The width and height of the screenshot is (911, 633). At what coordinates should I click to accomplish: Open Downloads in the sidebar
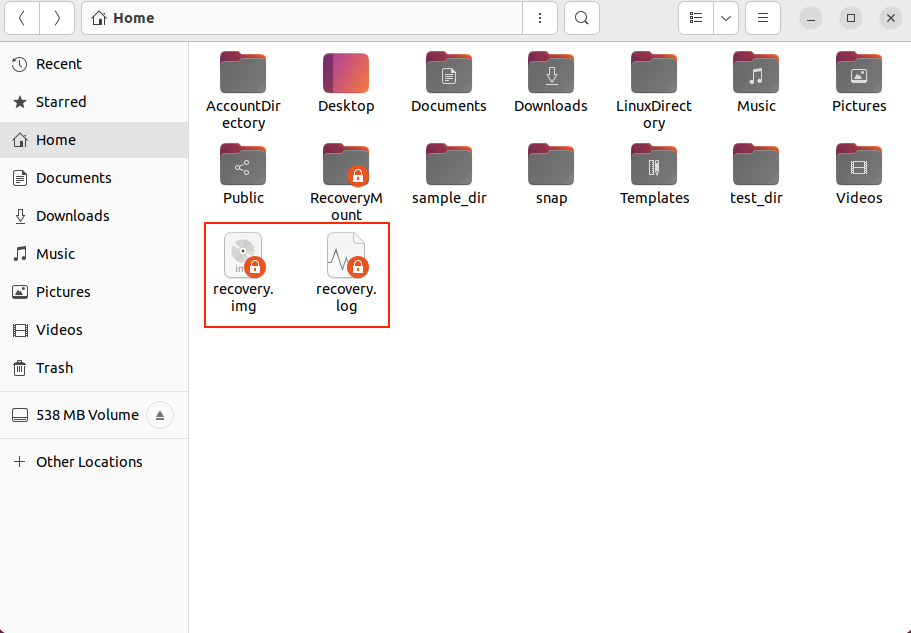94,216
